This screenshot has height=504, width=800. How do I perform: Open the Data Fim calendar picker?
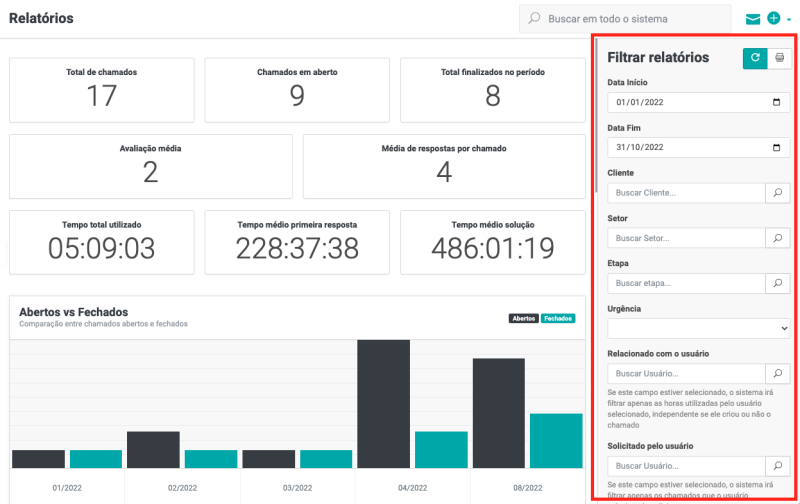tap(777, 147)
